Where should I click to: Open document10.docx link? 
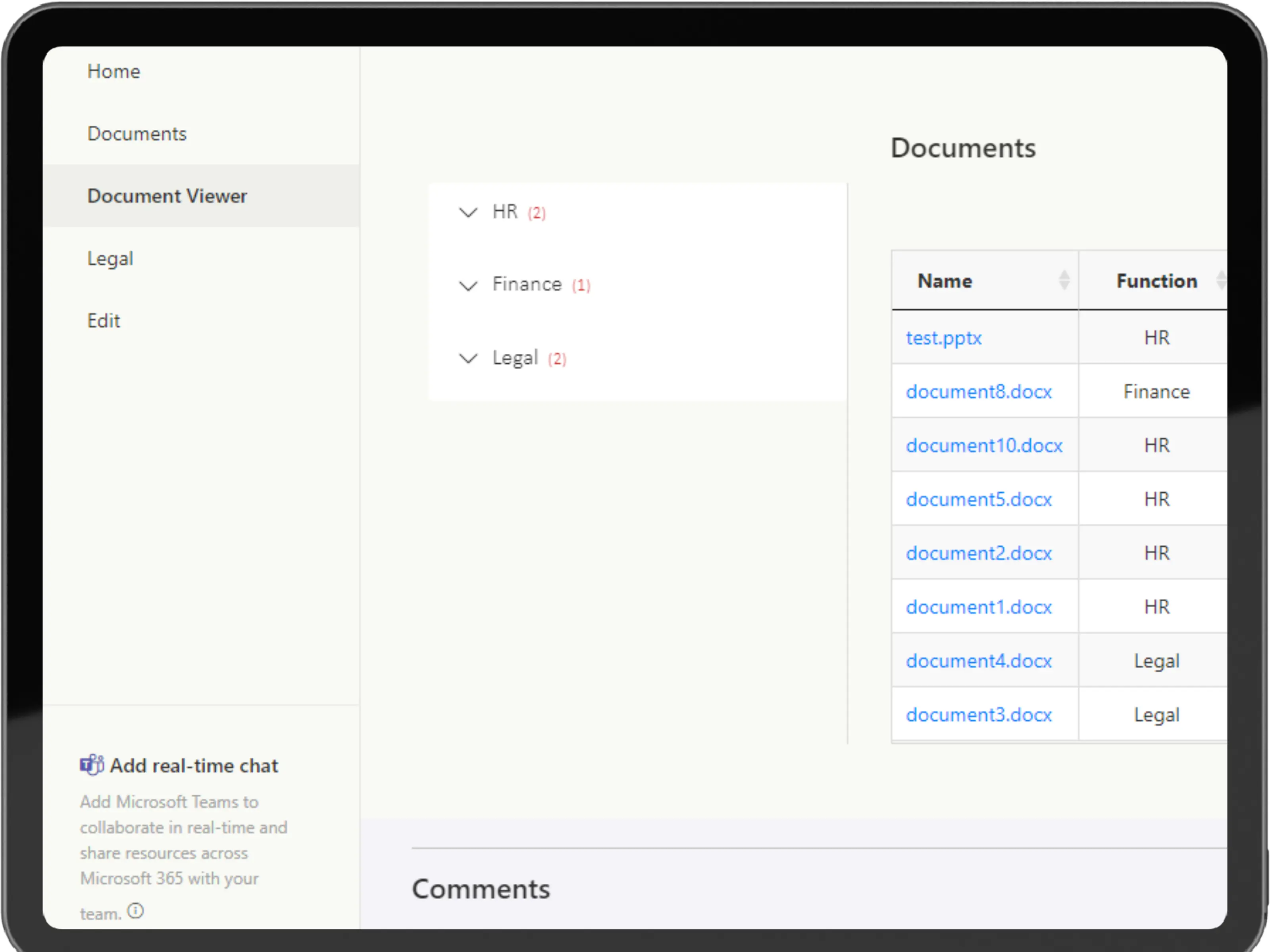pyautogui.click(x=984, y=445)
